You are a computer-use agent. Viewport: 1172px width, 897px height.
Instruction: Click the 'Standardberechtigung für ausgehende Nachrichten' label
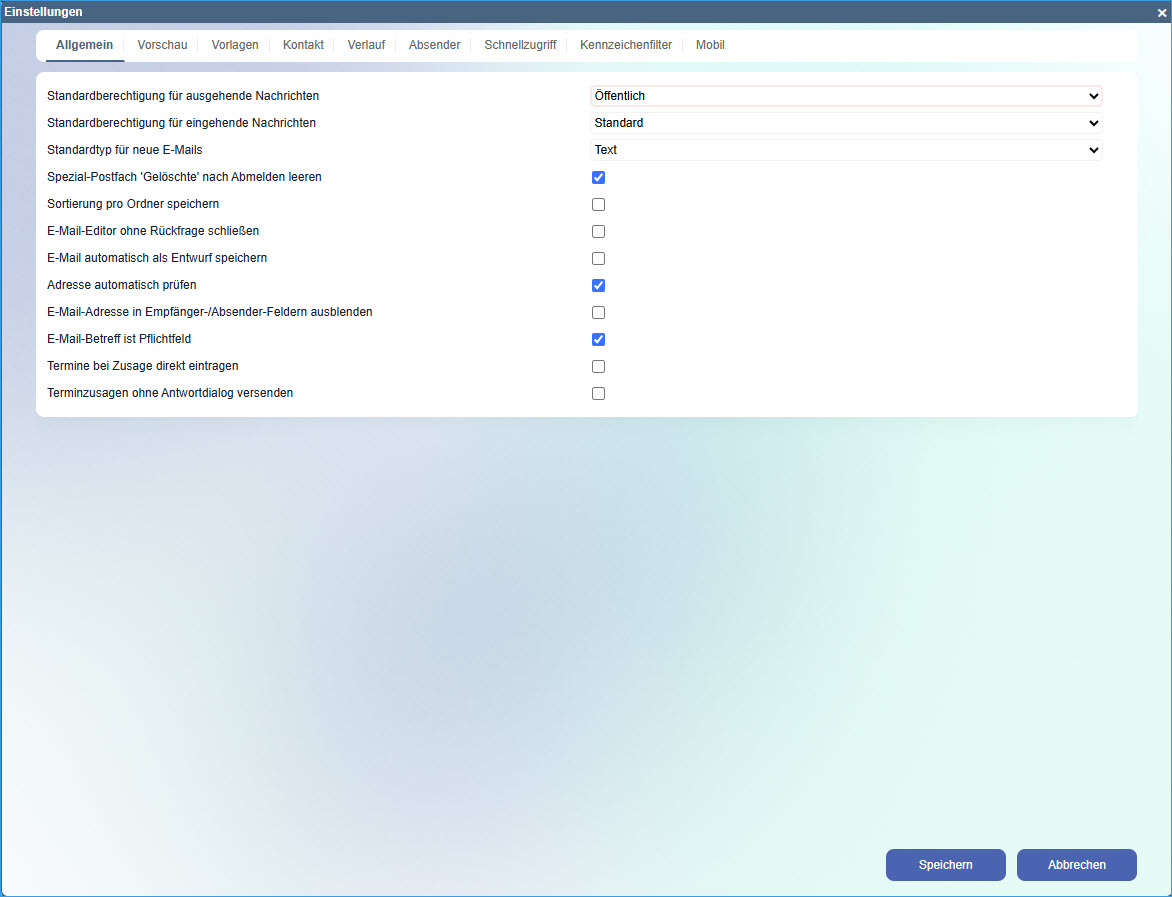[x=183, y=96]
